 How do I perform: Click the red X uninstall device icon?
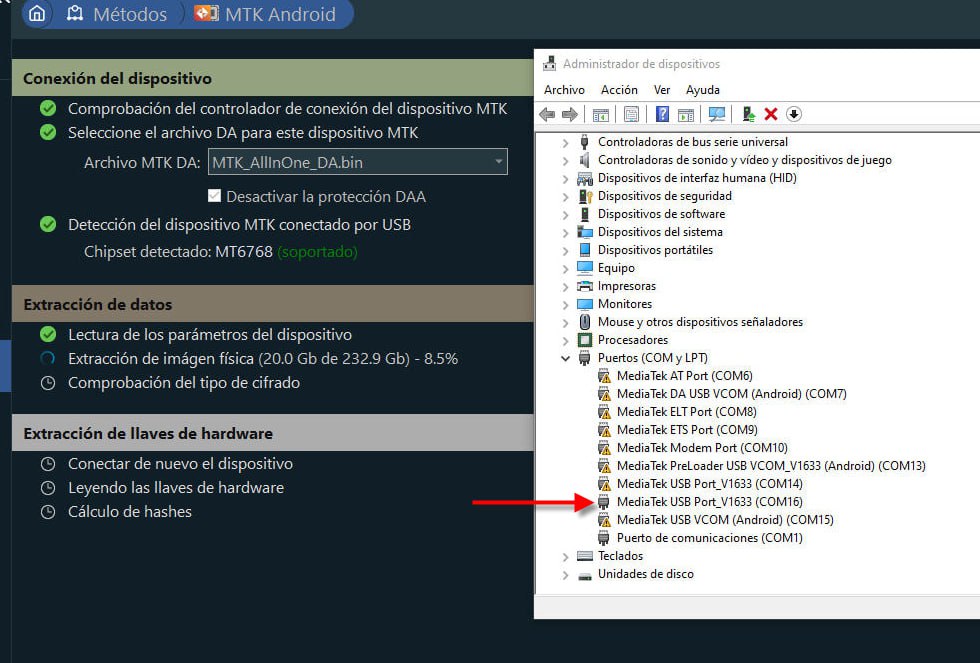click(x=771, y=114)
